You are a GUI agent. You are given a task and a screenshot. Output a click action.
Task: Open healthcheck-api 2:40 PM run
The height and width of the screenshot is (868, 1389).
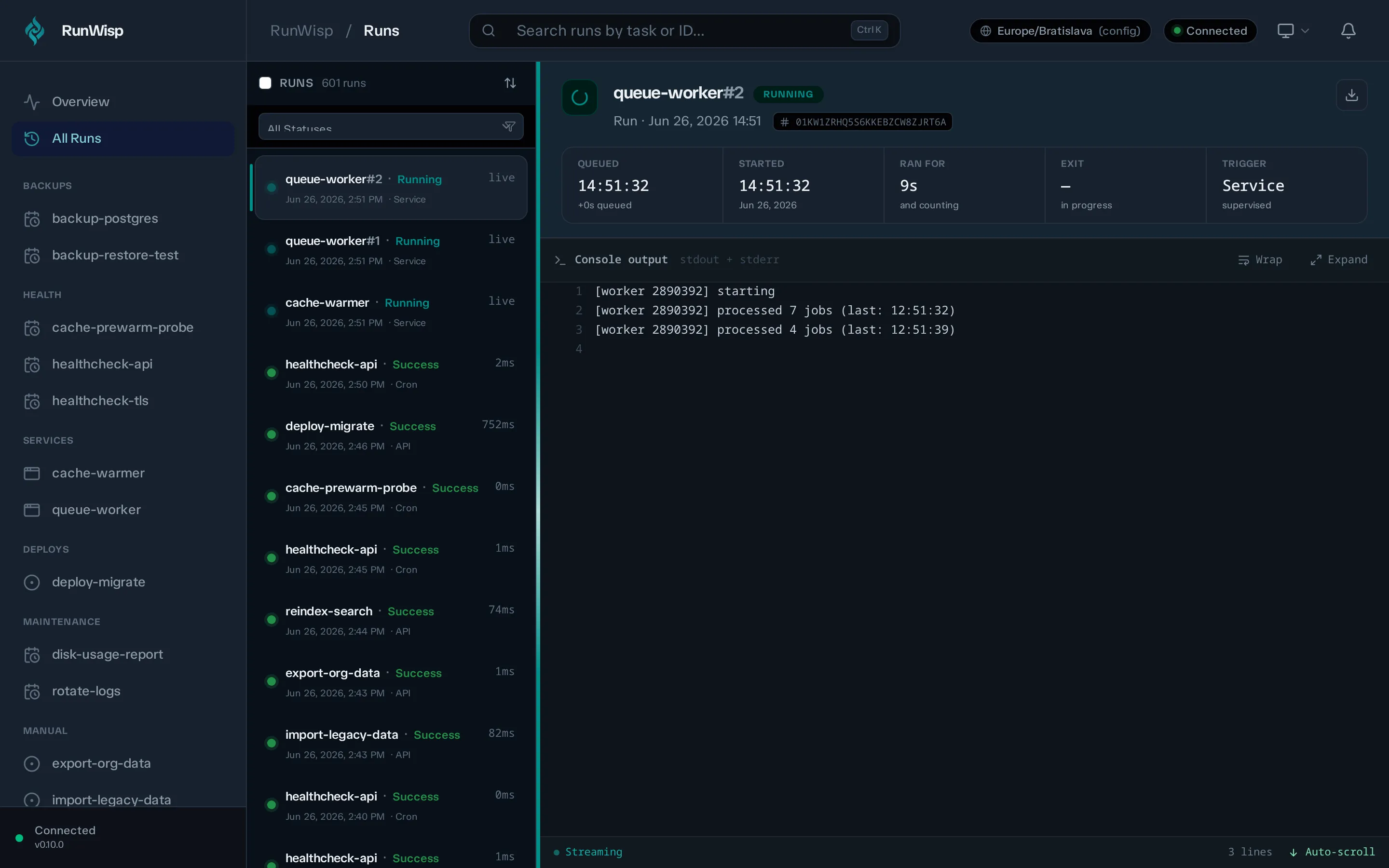(391, 805)
